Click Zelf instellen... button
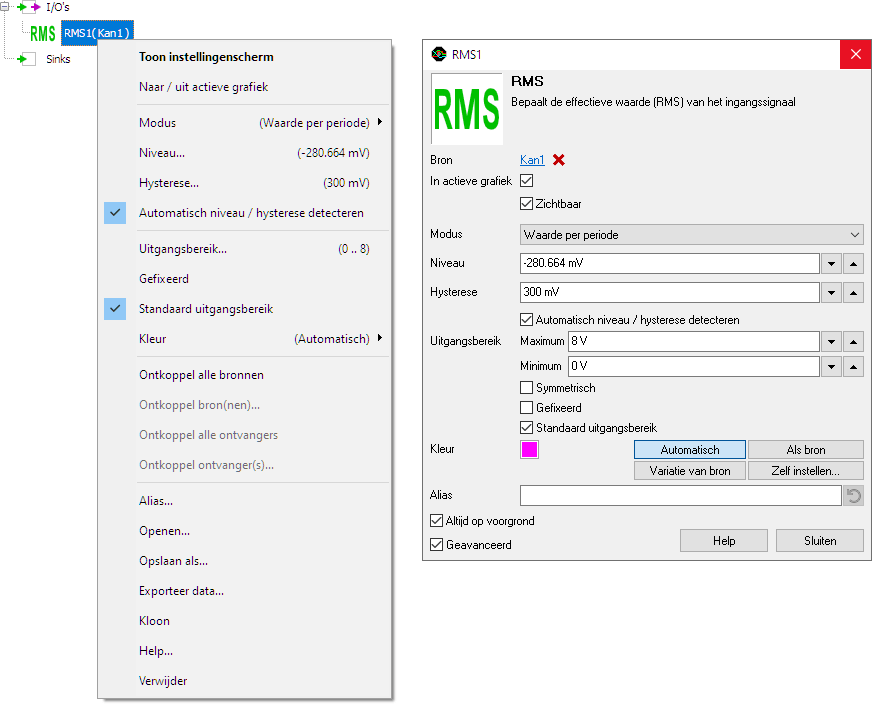Screen dimensions: 872x704 pyautogui.click(x=806, y=471)
